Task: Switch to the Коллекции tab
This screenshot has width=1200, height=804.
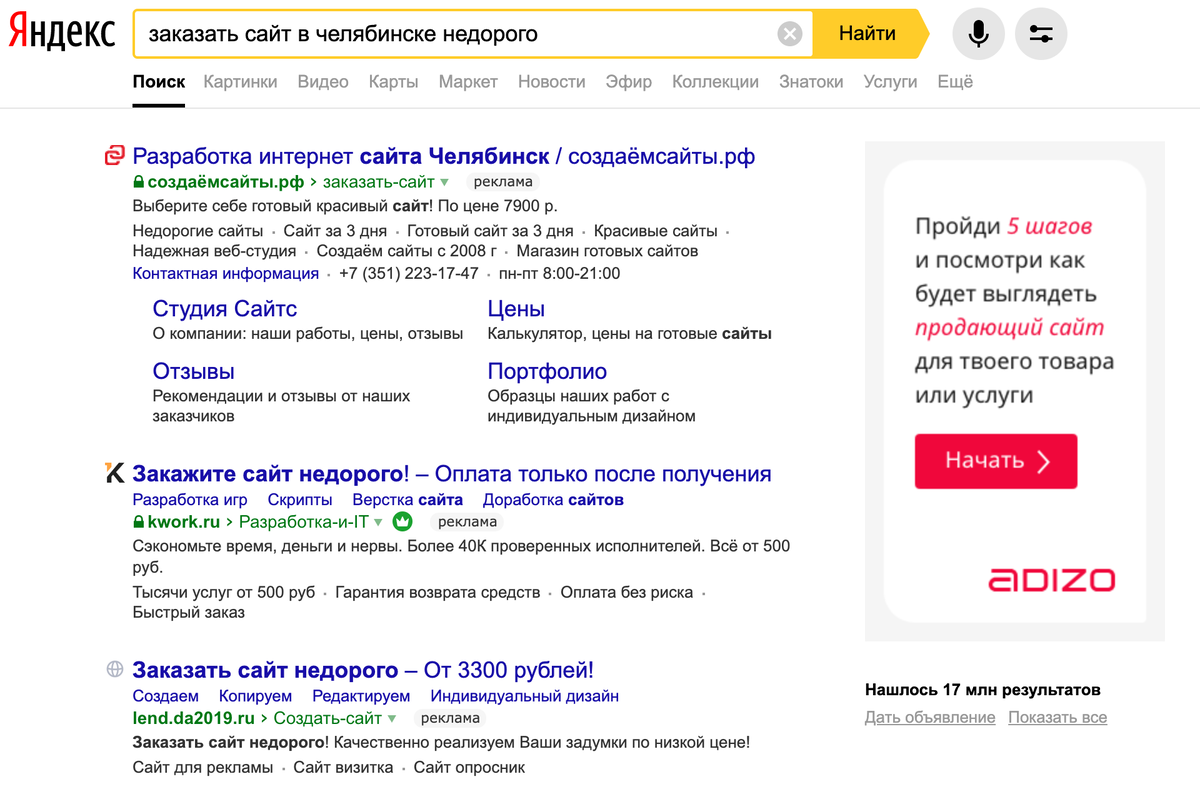Action: click(715, 82)
